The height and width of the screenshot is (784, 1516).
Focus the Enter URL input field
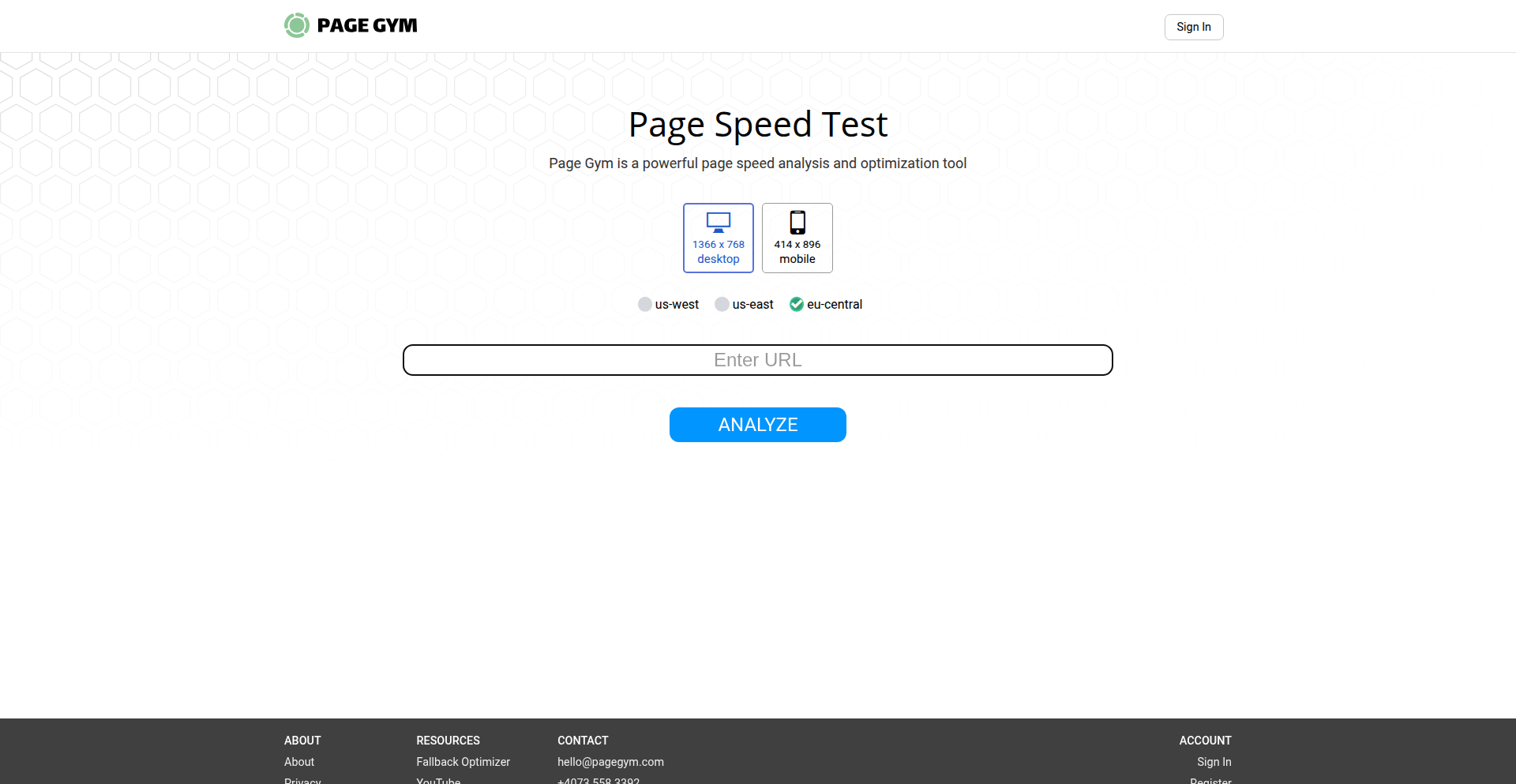(x=758, y=360)
